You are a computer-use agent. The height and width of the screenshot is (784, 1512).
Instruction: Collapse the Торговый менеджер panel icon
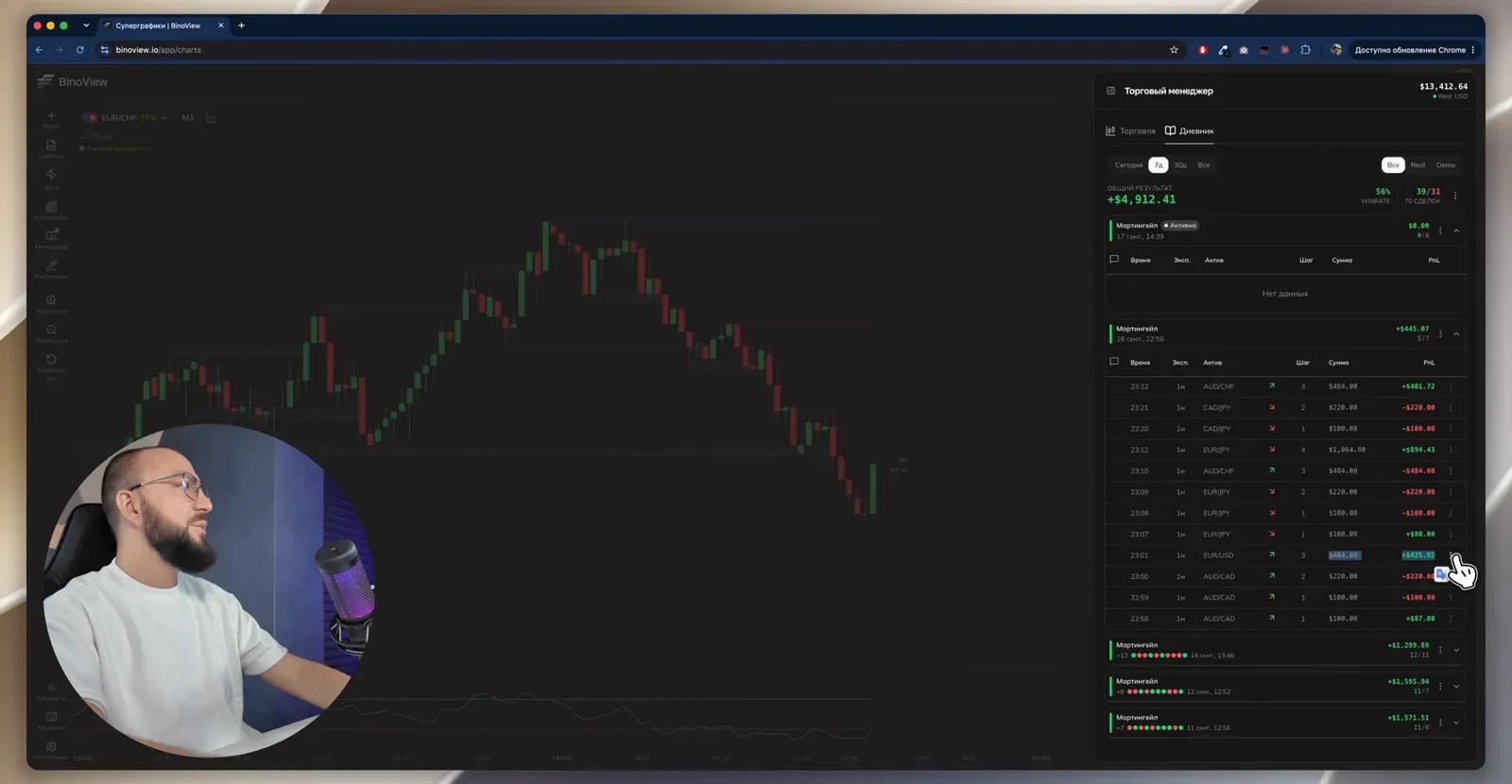coord(1110,91)
